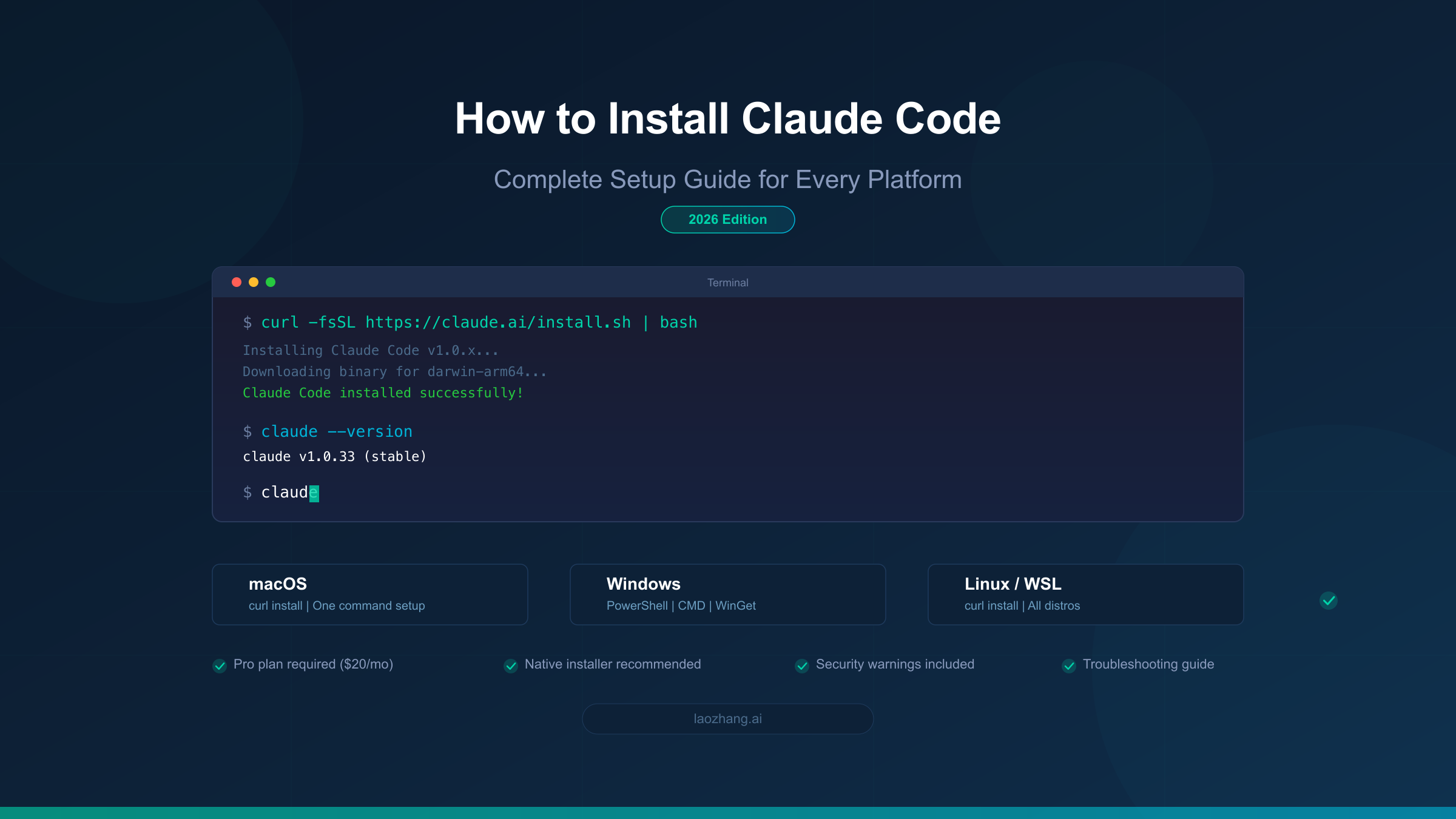
Task: Click the check icon beside Troubleshooting guide
Action: pos(1069,666)
